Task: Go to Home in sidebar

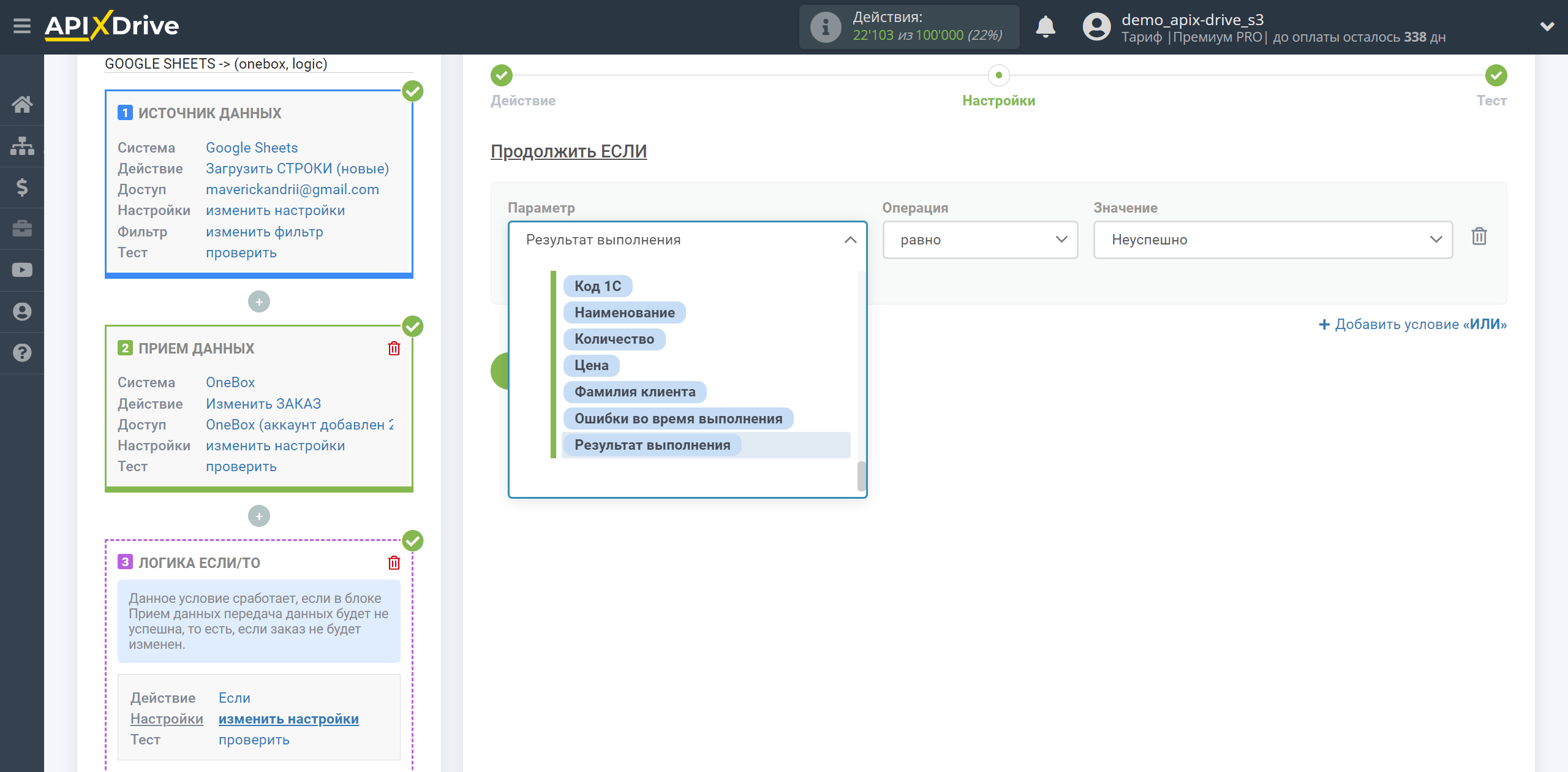Action: (22, 104)
